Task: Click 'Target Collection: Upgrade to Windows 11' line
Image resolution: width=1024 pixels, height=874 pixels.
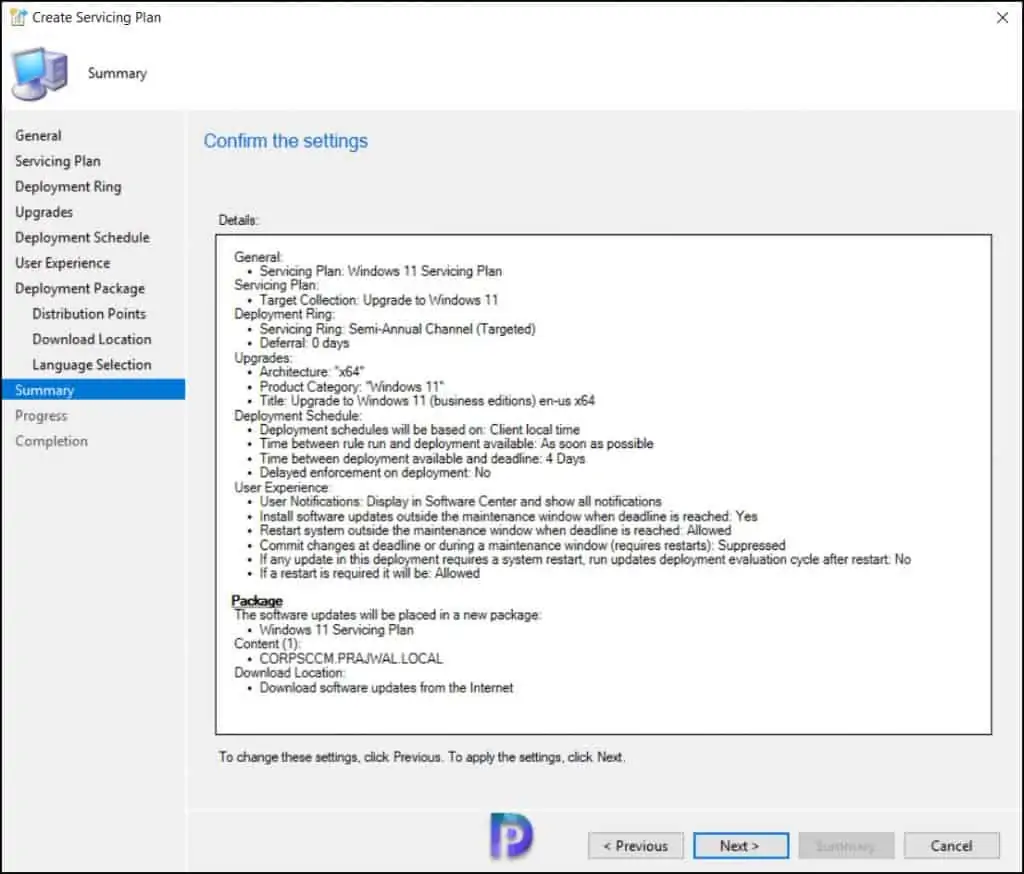Action: point(379,300)
